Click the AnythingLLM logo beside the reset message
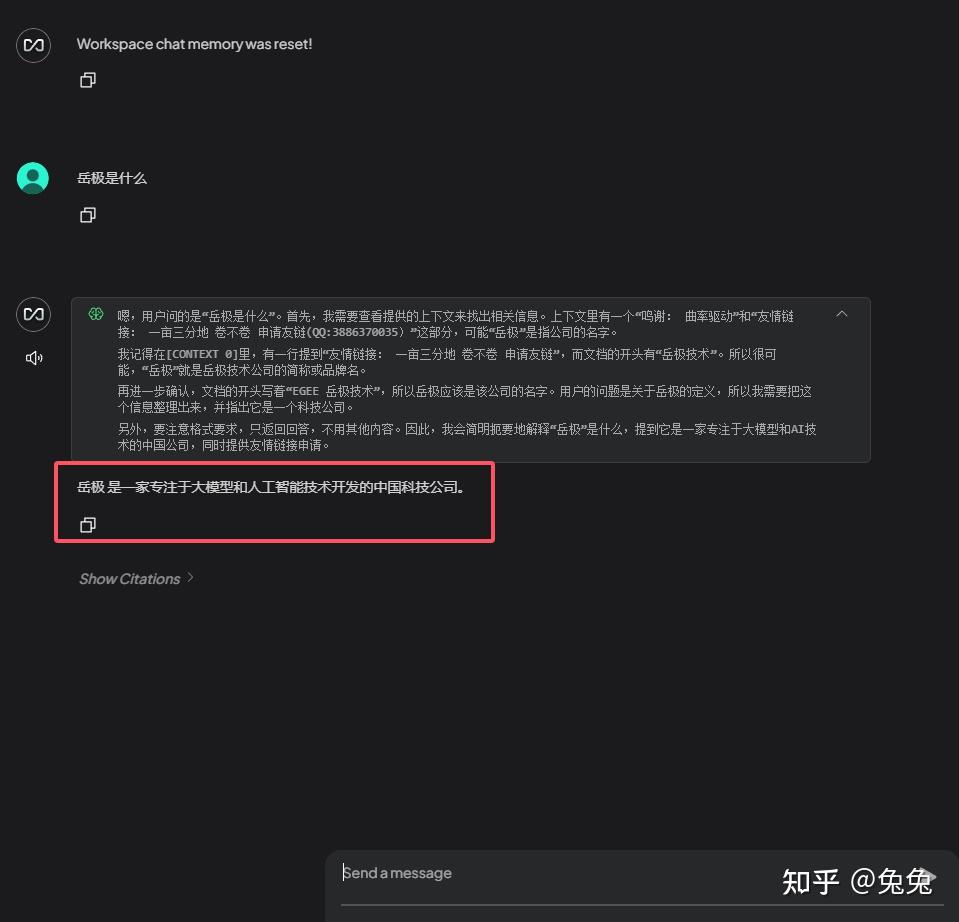 (x=33, y=45)
